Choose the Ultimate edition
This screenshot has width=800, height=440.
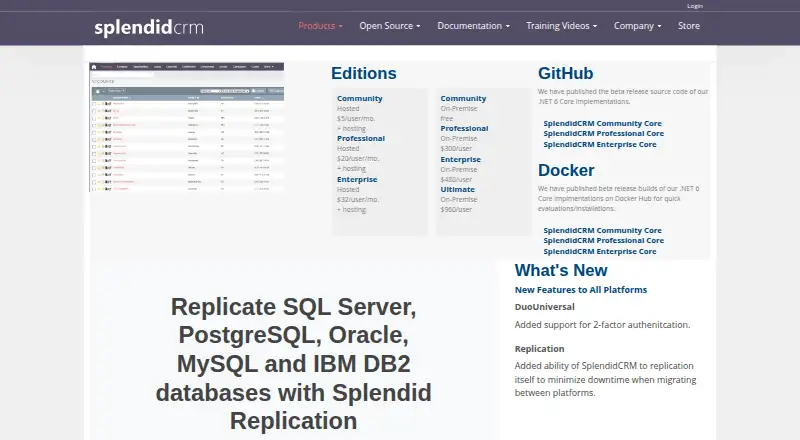pyautogui.click(x=458, y=189)
